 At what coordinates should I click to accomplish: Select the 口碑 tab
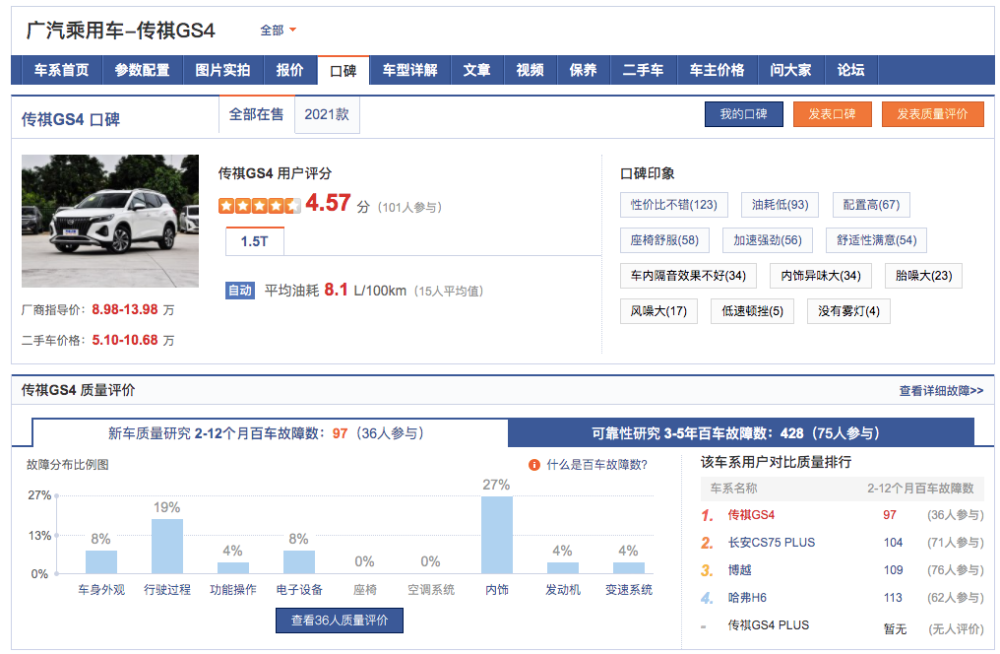pyautogui.click(x=343, y=70)
